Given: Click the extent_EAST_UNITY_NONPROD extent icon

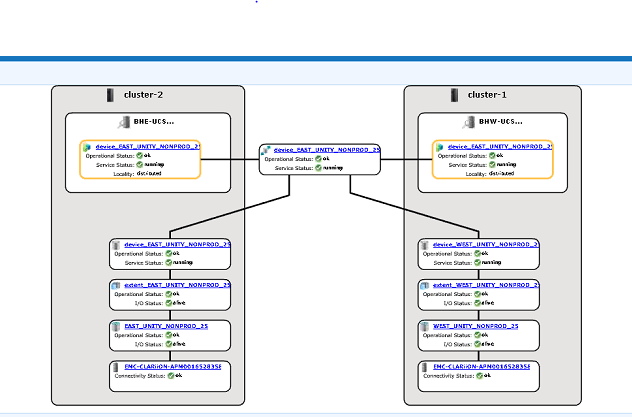Looking at the screenshot, I should 116,284.
